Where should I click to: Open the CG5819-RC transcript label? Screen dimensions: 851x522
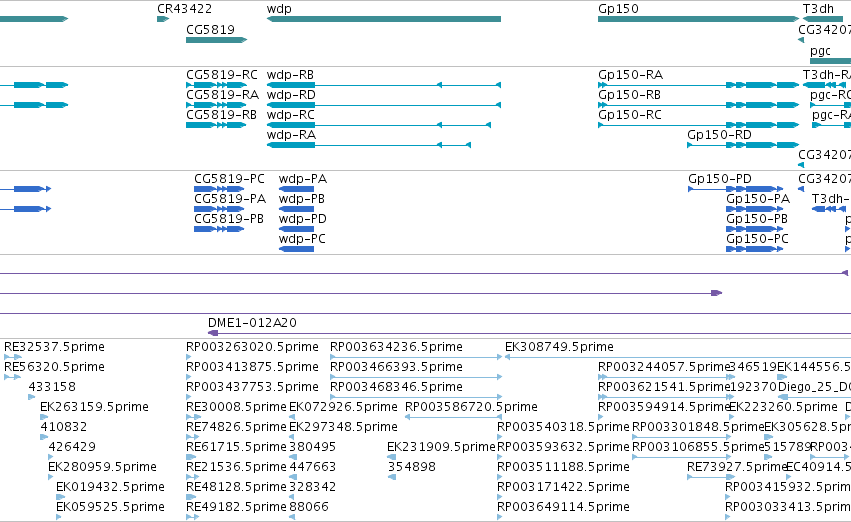[222, 74]
